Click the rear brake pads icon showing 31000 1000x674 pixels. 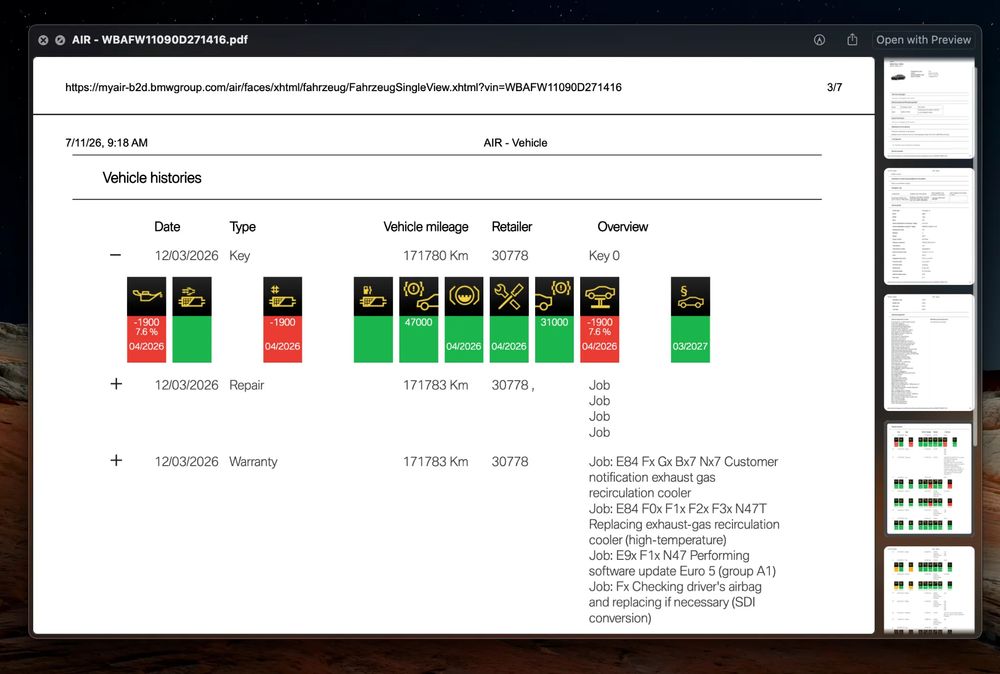click(554, 296)
